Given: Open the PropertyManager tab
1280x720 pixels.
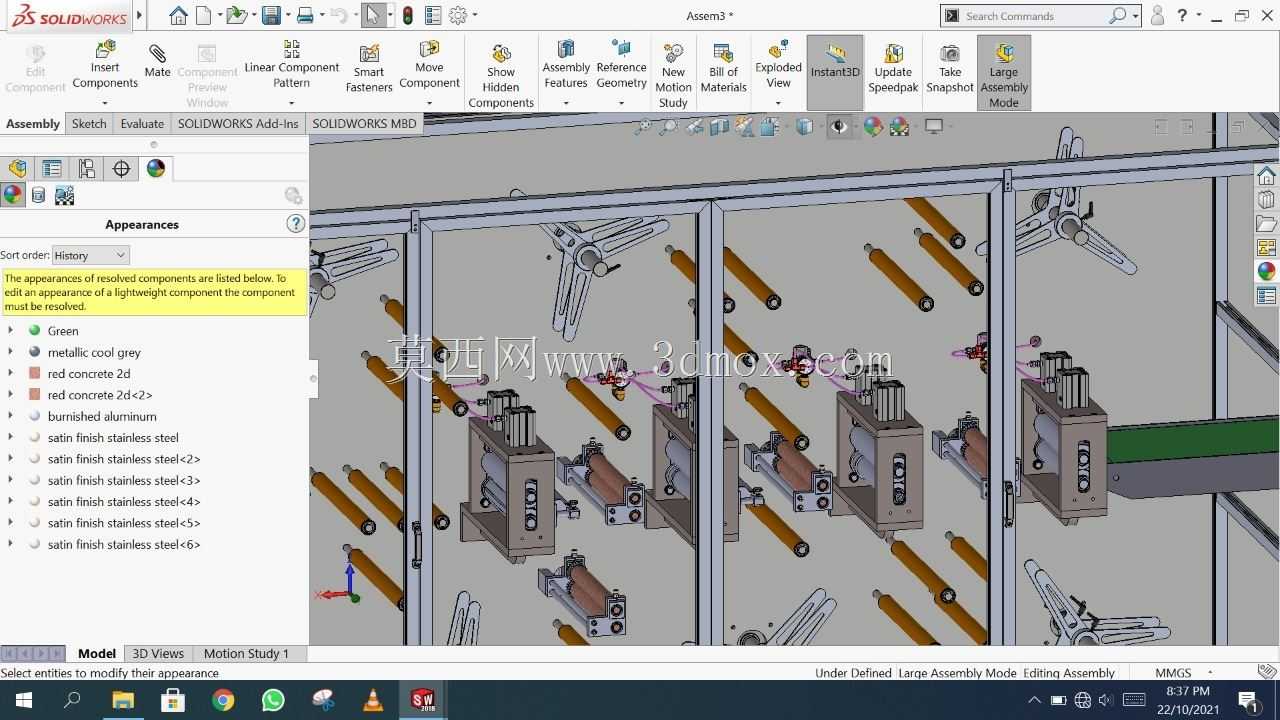Looking at the screenshot, I should 52,168.
